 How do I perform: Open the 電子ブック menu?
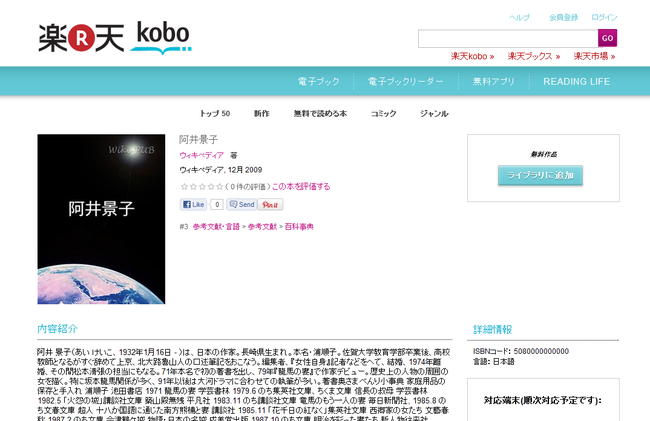pyautogui.click(x=318, y=82)
